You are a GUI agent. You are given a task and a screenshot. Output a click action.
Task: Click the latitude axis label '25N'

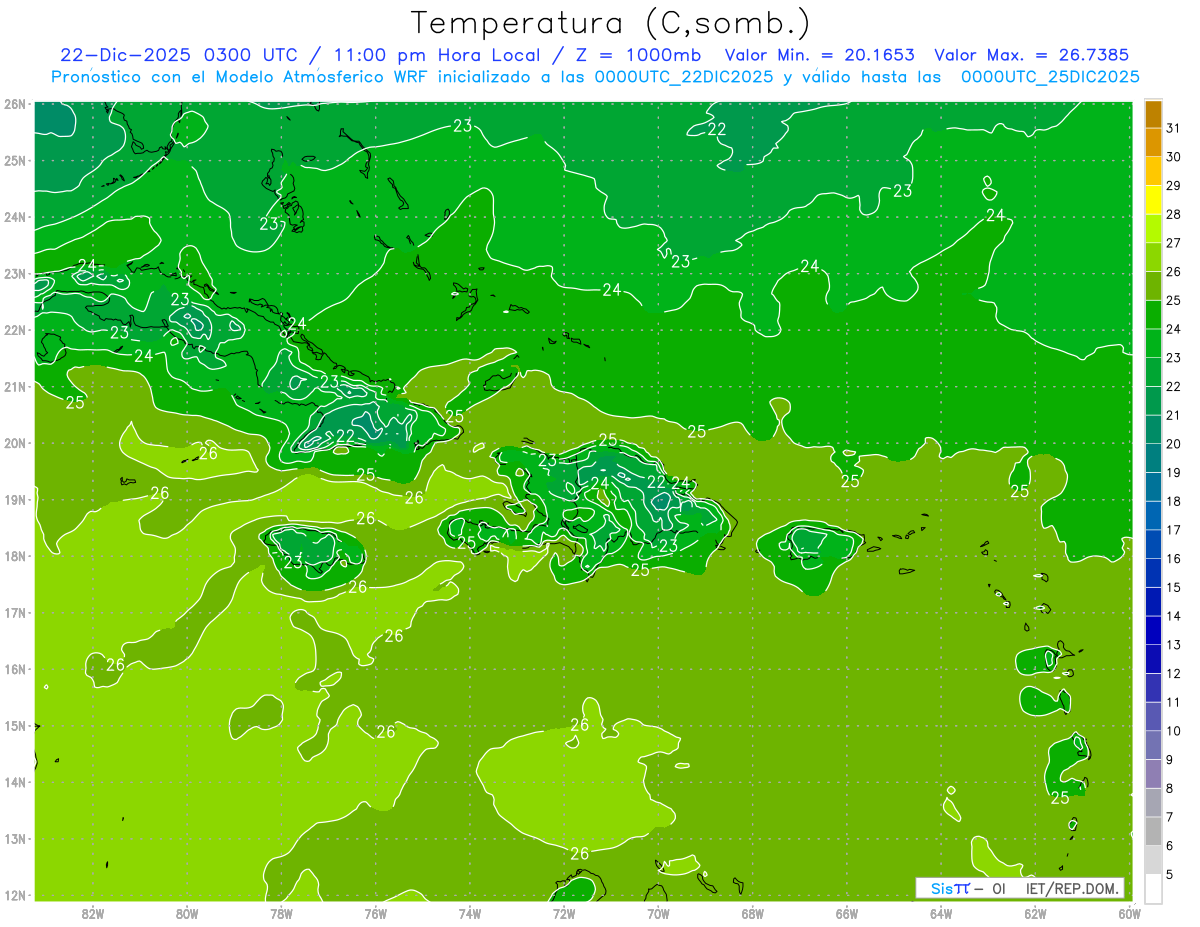(14, 160)
